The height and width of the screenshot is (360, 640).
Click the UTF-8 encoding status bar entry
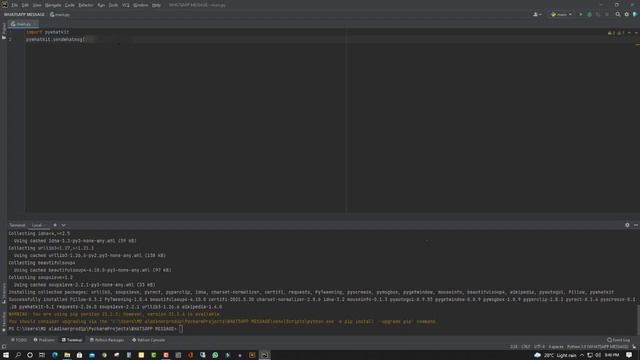pyautogui.click(x=539, y=347)
